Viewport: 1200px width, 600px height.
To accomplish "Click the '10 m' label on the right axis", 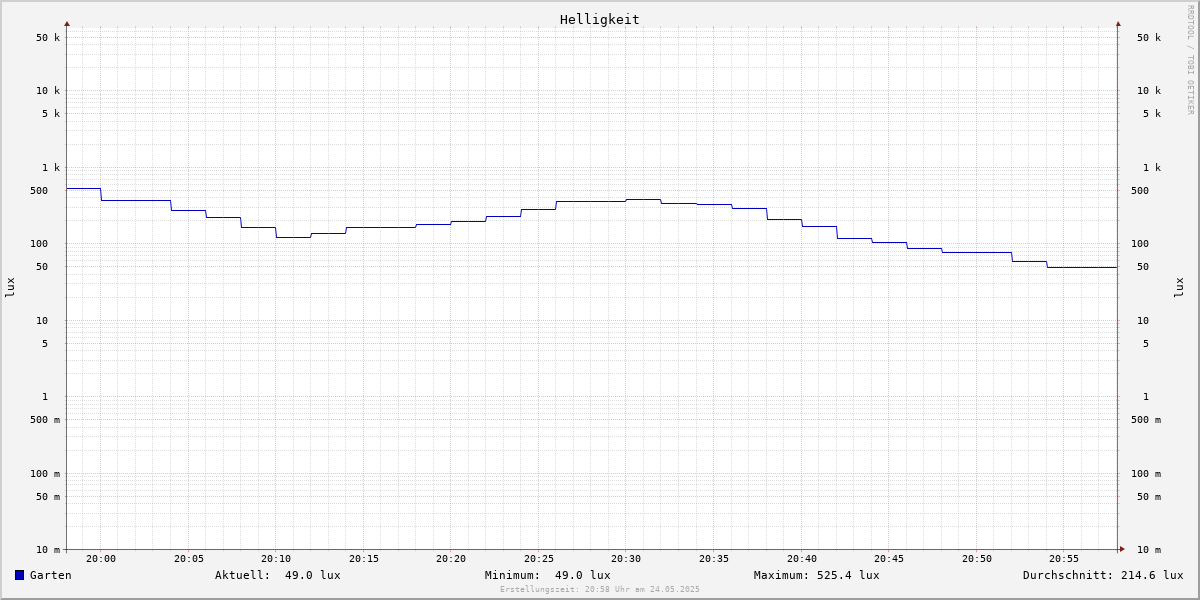I will coord(1149,550).
